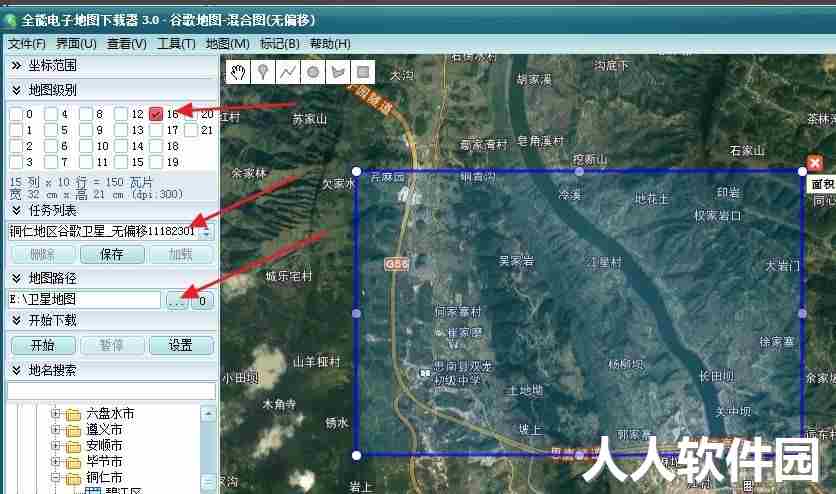Click the top-middle handle of the selection box
This screenshot has height=494, width=836.
click(580, 171)
